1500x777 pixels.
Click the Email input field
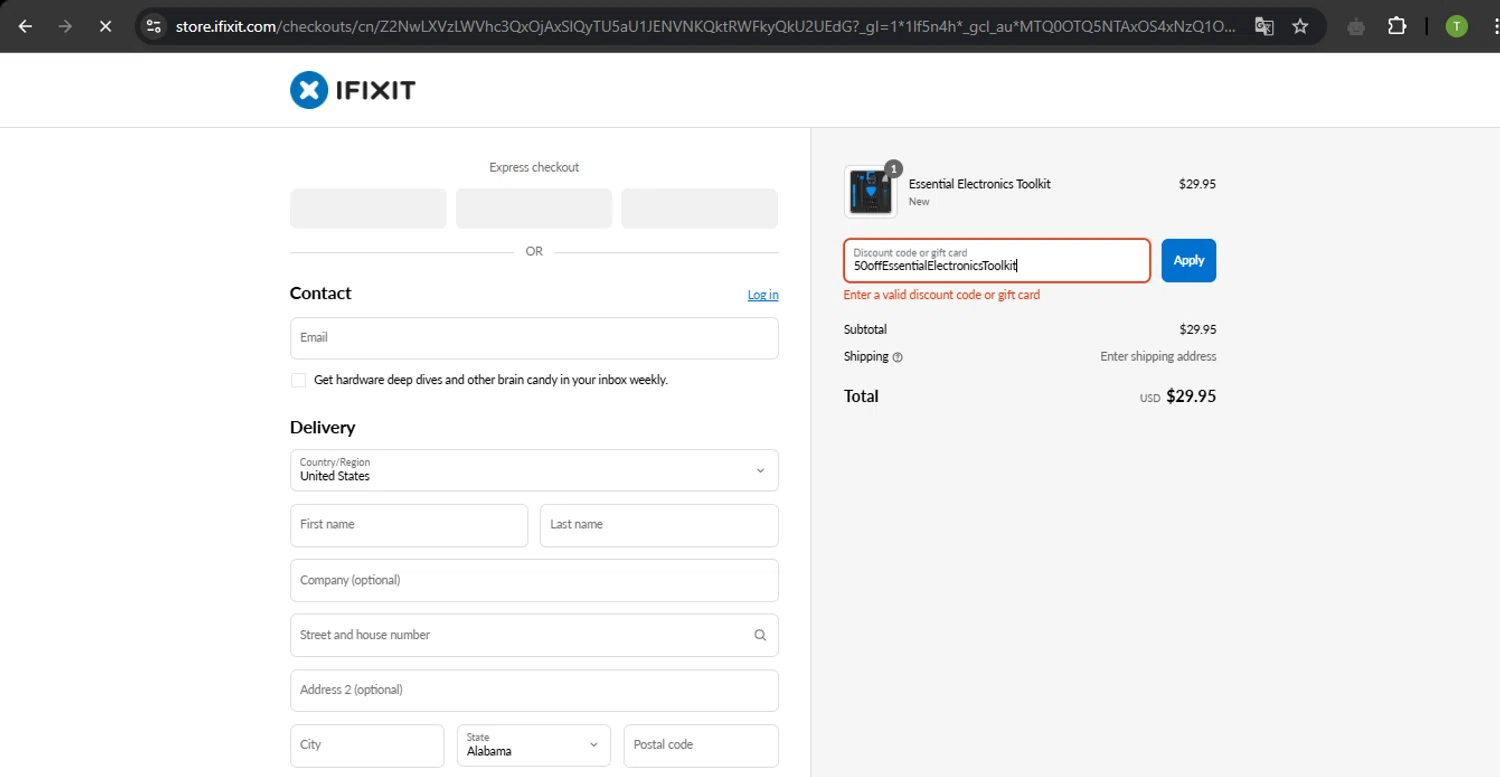[534, 338]
